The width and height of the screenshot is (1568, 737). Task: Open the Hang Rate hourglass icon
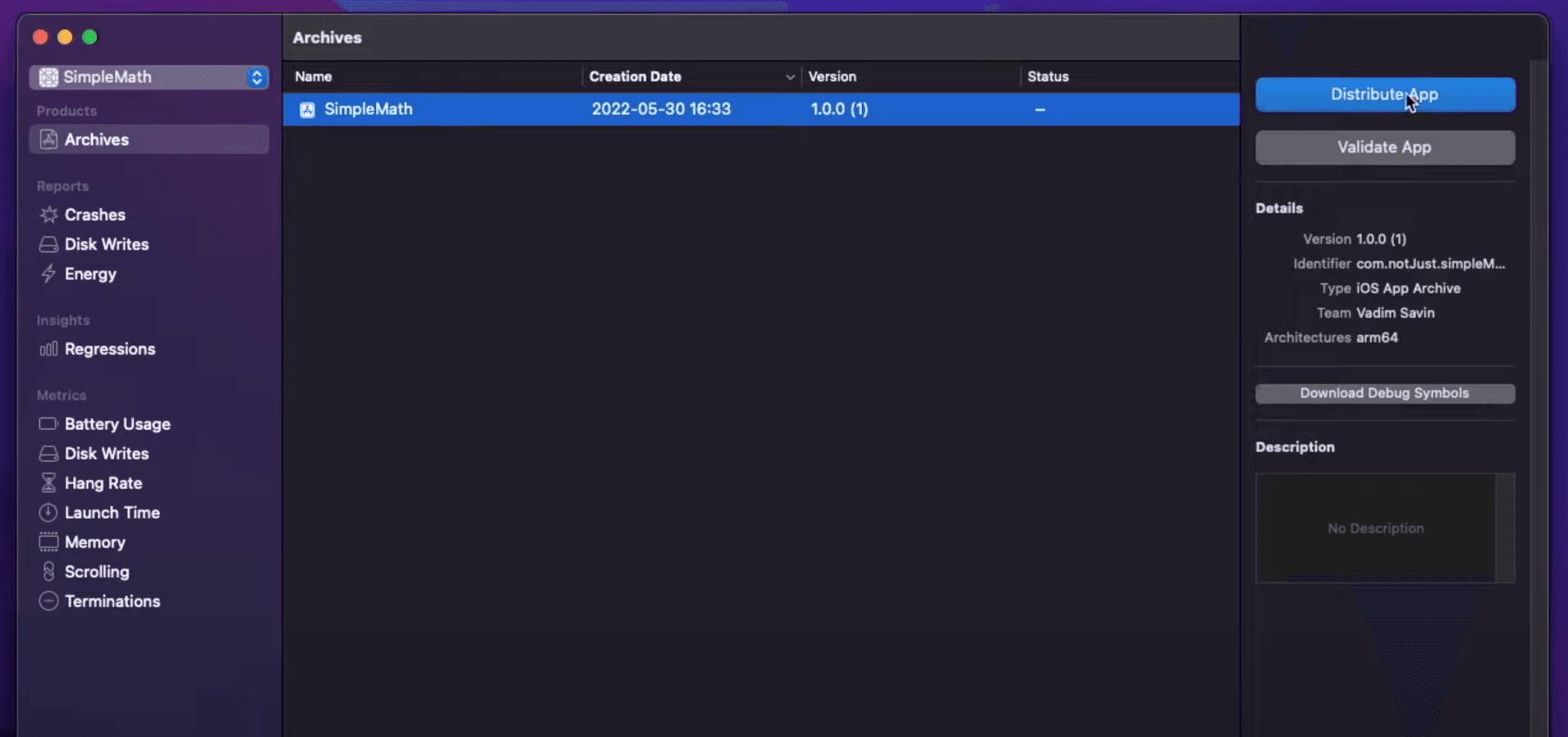(x=48, y=483)
